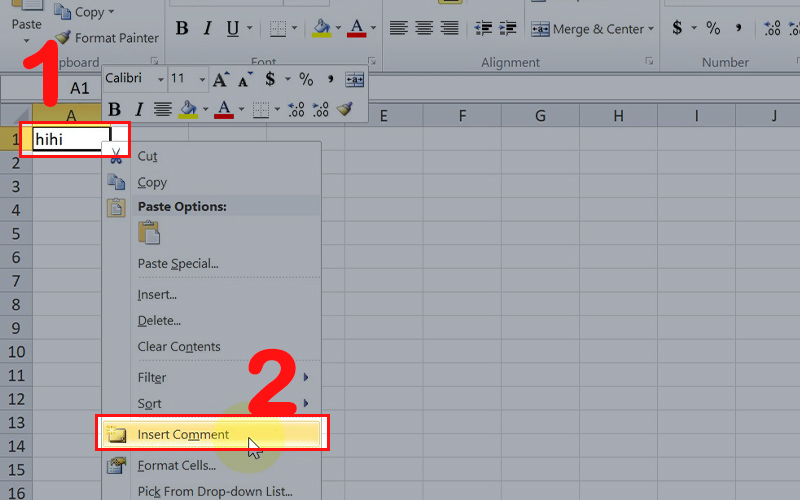Click mini toolbar Merge and Center icon
This screenshot has height=500, width=800.
tap(355, 80)
